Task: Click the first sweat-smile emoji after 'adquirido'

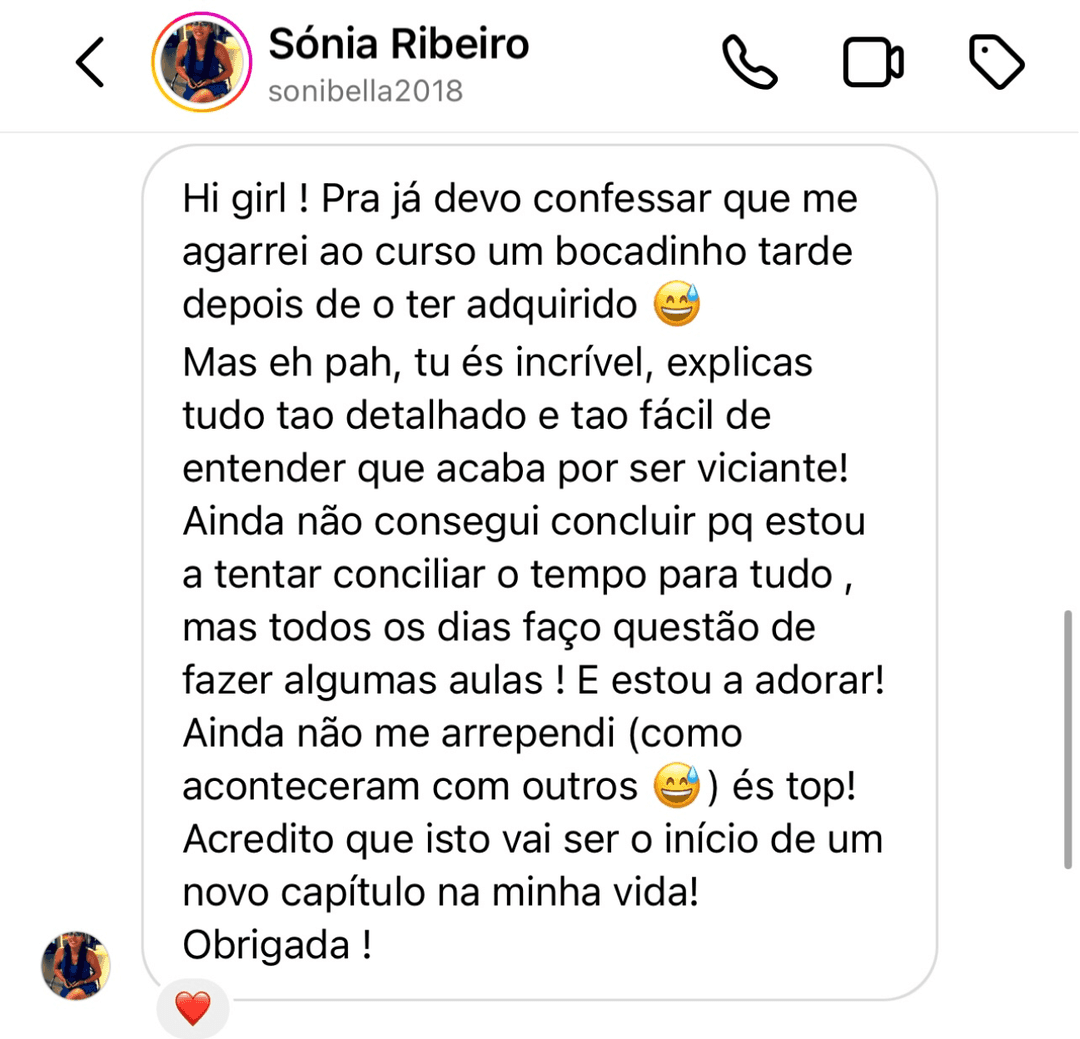Action: pyautogui.click(x=676, y=306)
